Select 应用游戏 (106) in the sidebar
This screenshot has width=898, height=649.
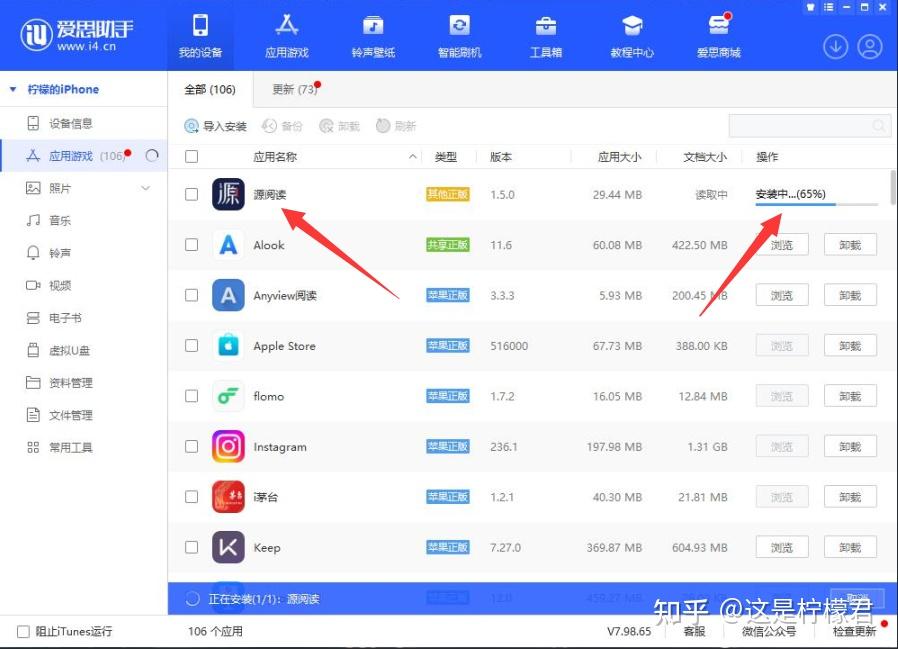point(84,156)
